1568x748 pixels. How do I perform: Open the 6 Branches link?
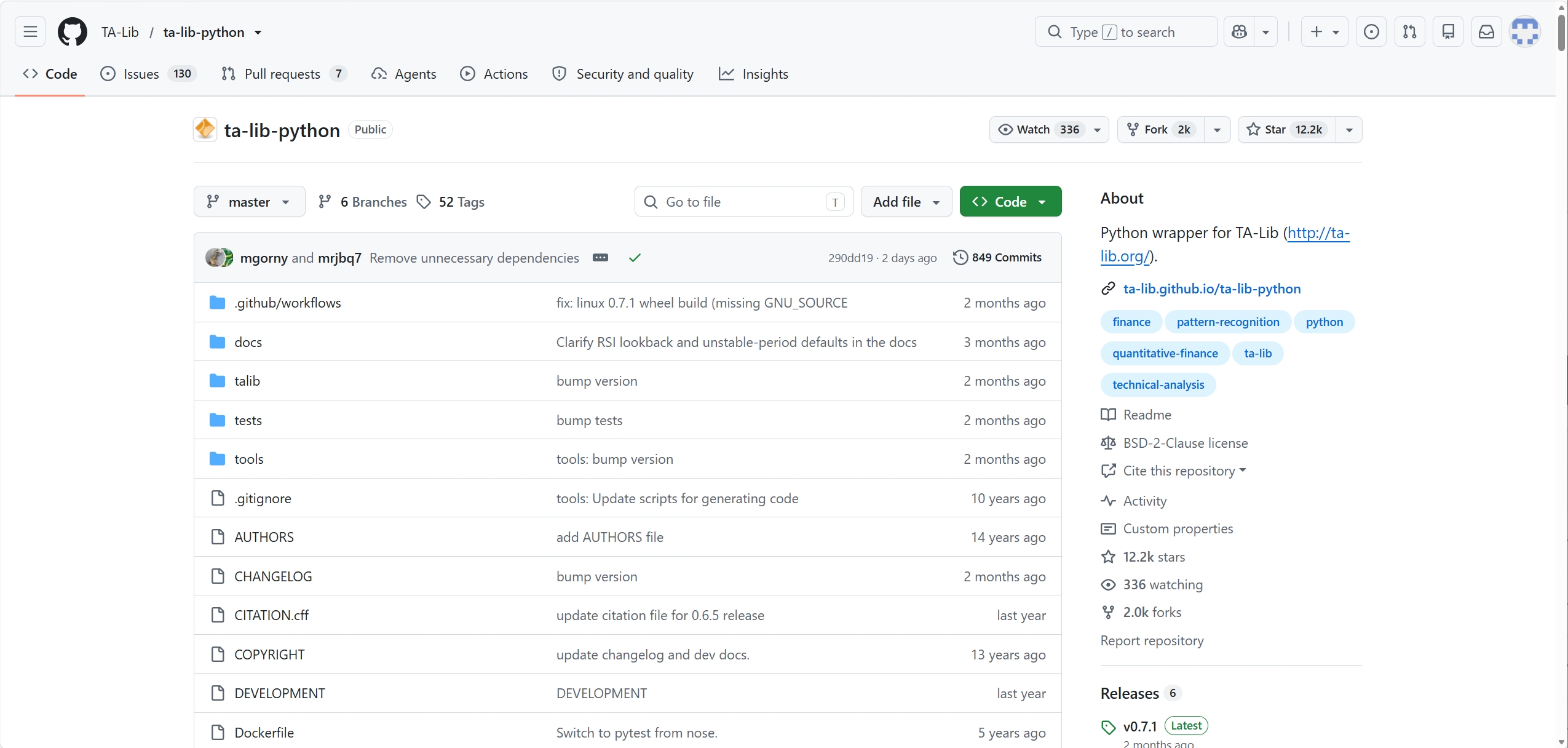[362, 201]
